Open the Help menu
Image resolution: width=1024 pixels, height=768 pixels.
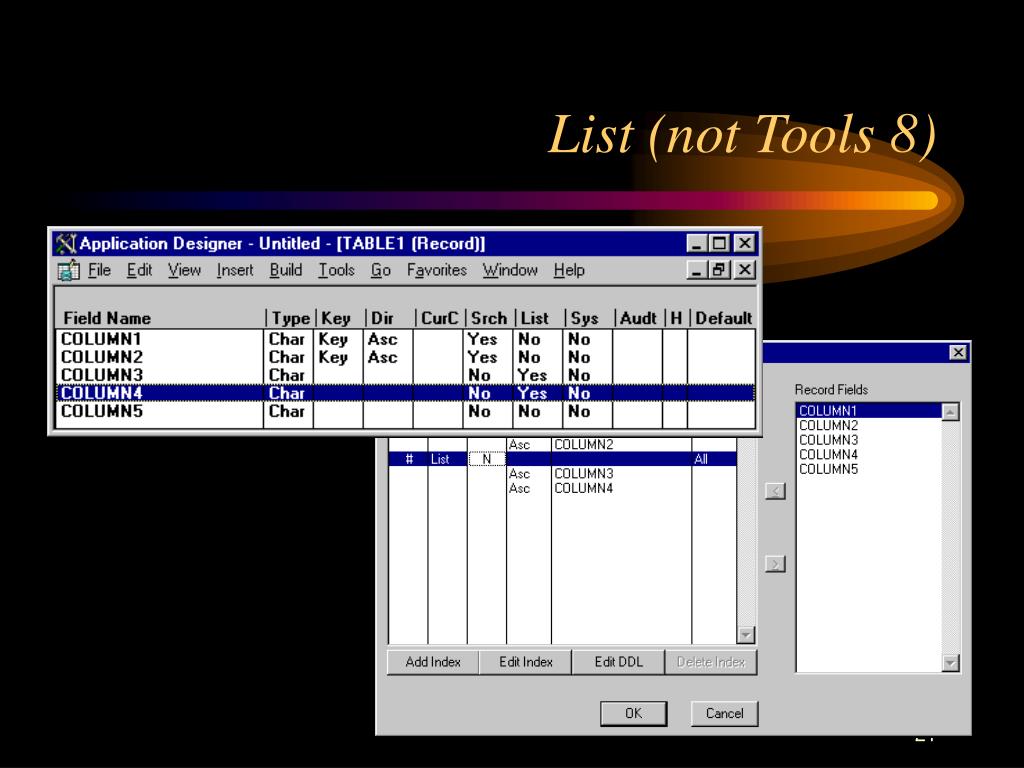pyautogui.click(x=569, y=270)
